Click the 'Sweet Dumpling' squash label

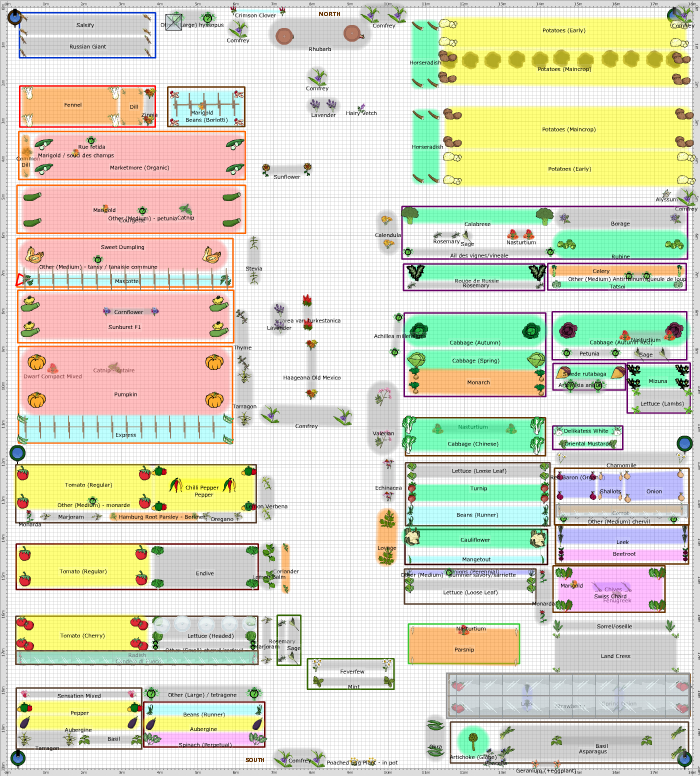click(122, 247)
